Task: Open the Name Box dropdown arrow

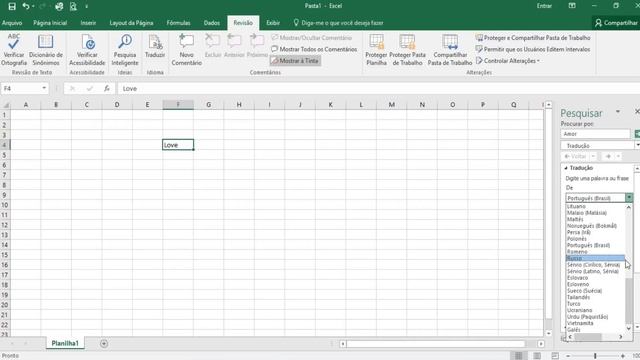Action: [44, 88]
